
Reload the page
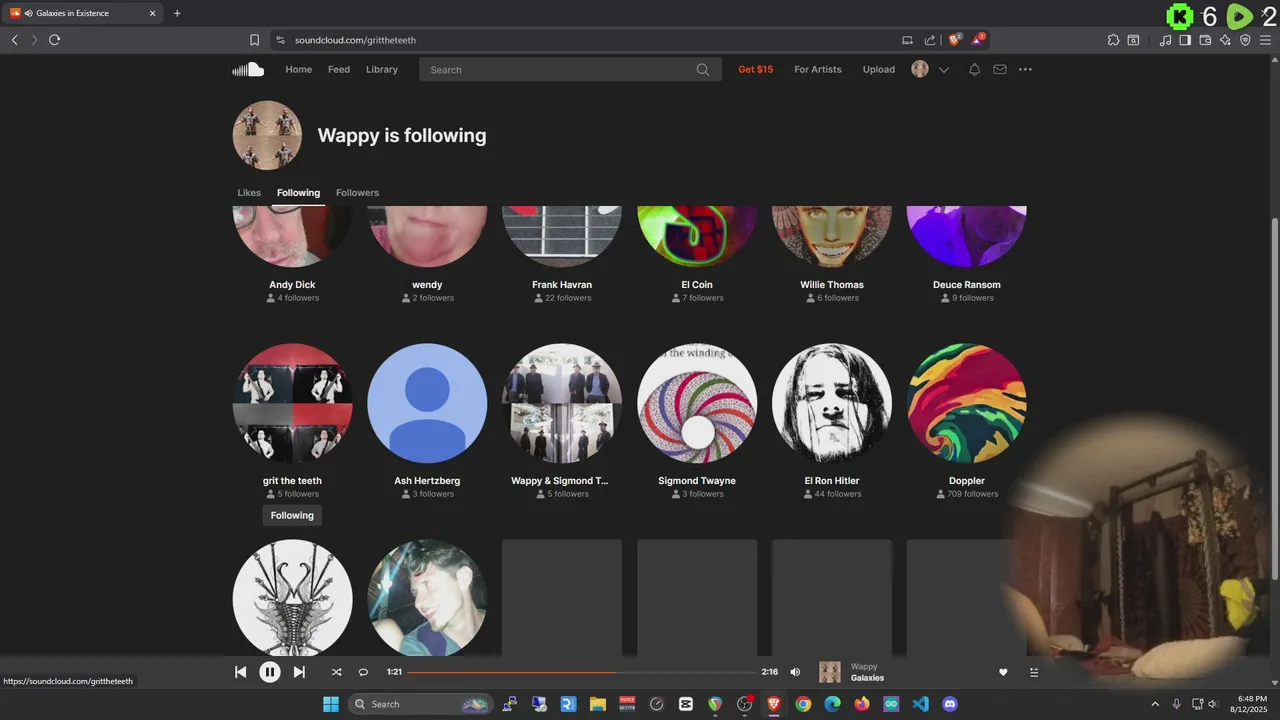(x=54, y=40)
